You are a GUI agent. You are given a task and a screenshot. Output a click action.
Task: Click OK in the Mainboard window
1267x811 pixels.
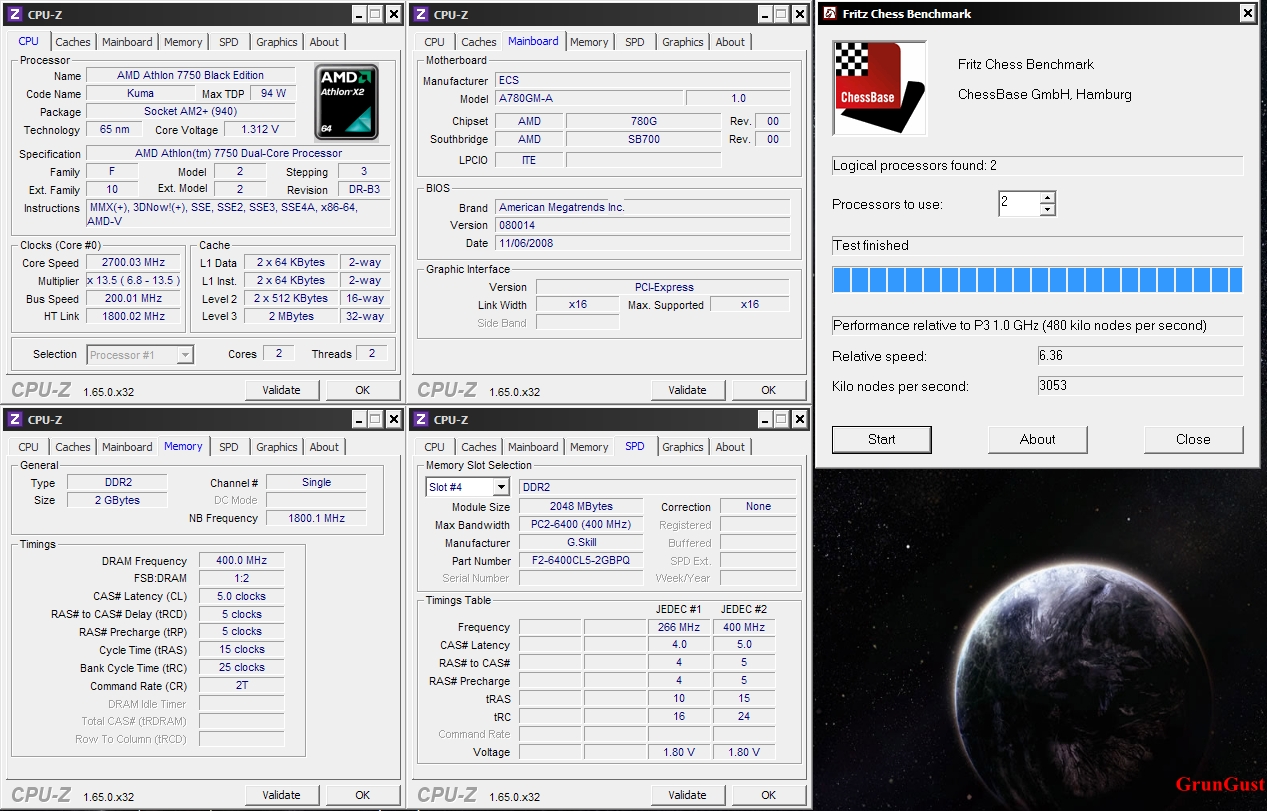pyautogui.click(x=769, y=390)
